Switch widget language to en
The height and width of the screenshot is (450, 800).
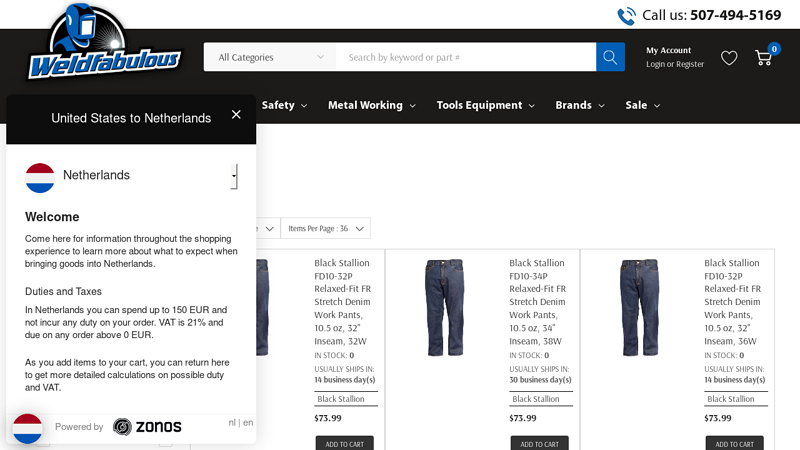point(248,422)
